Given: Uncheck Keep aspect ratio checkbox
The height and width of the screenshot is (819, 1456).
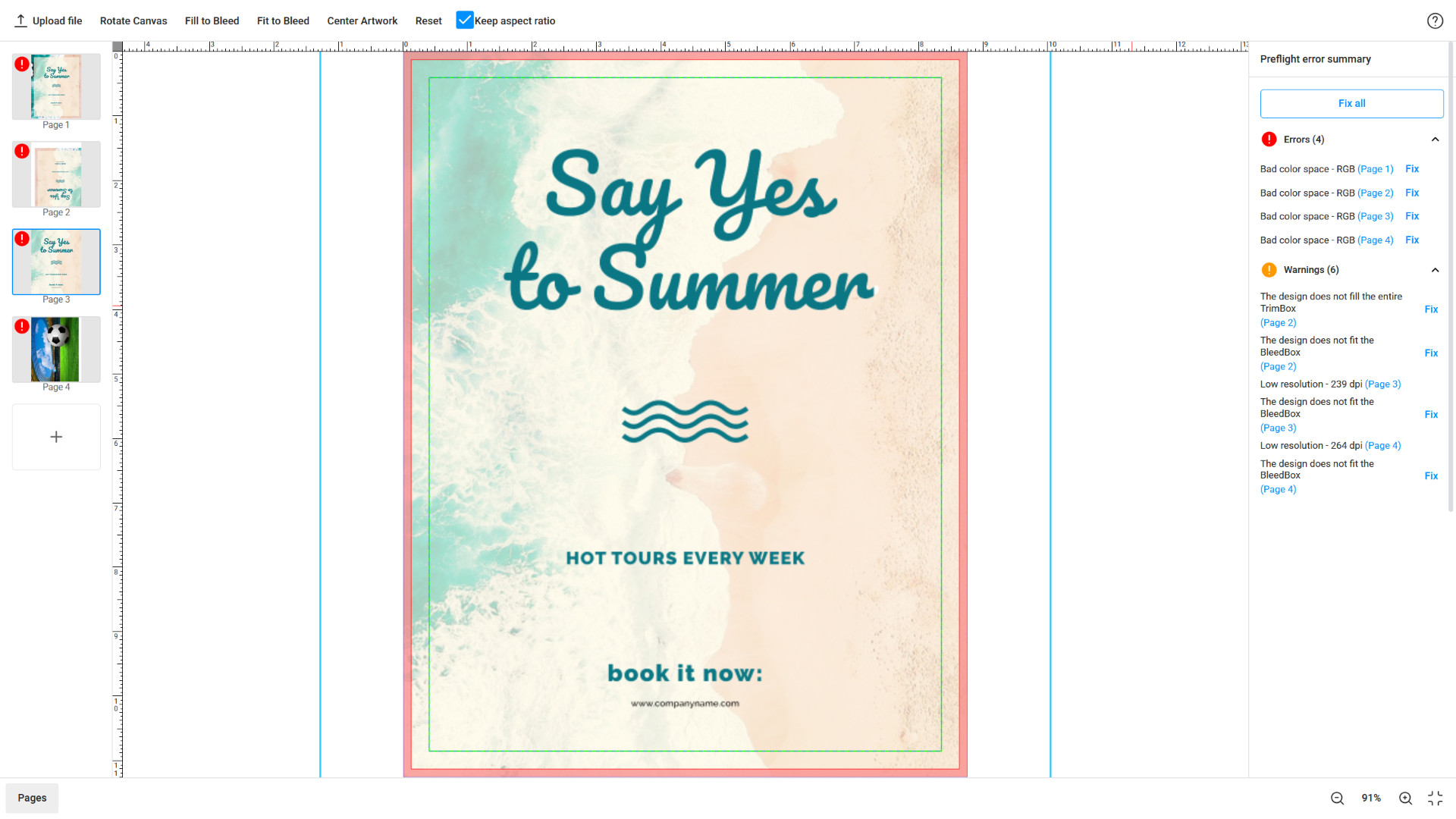Looking at the screenshot, I should tap(465, 20).
